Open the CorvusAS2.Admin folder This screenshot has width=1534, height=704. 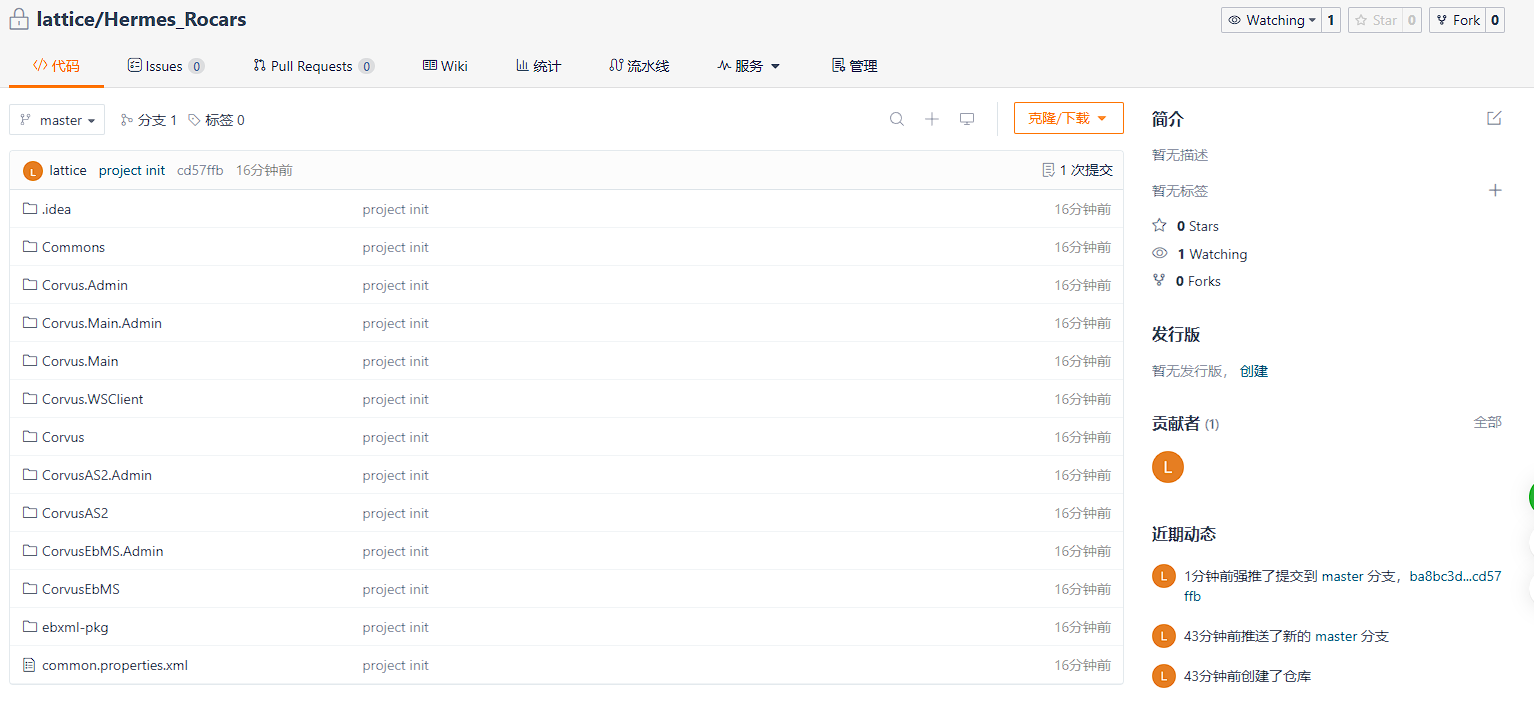[97, 475]
